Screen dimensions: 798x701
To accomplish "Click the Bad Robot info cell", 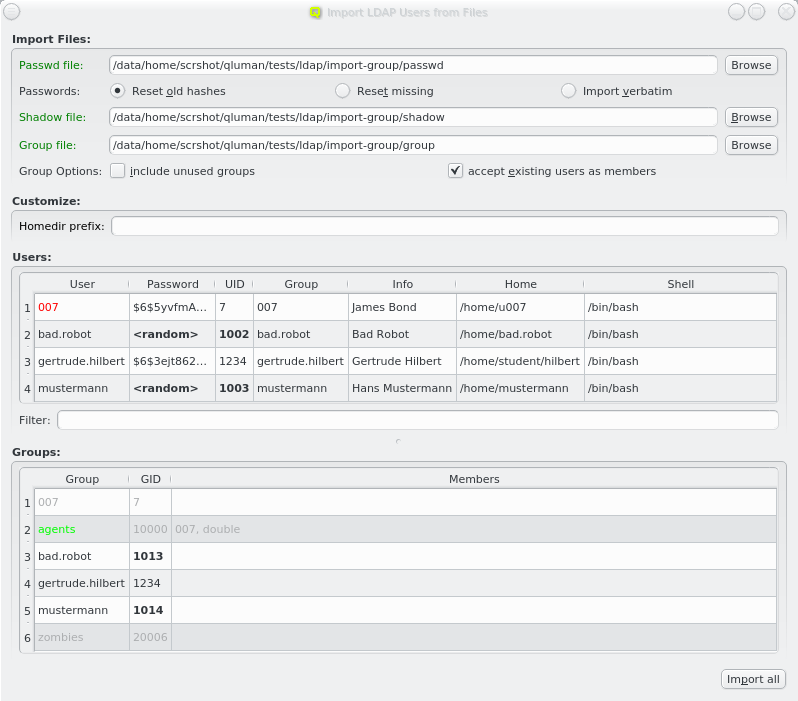I will click(x=402, y=334).
